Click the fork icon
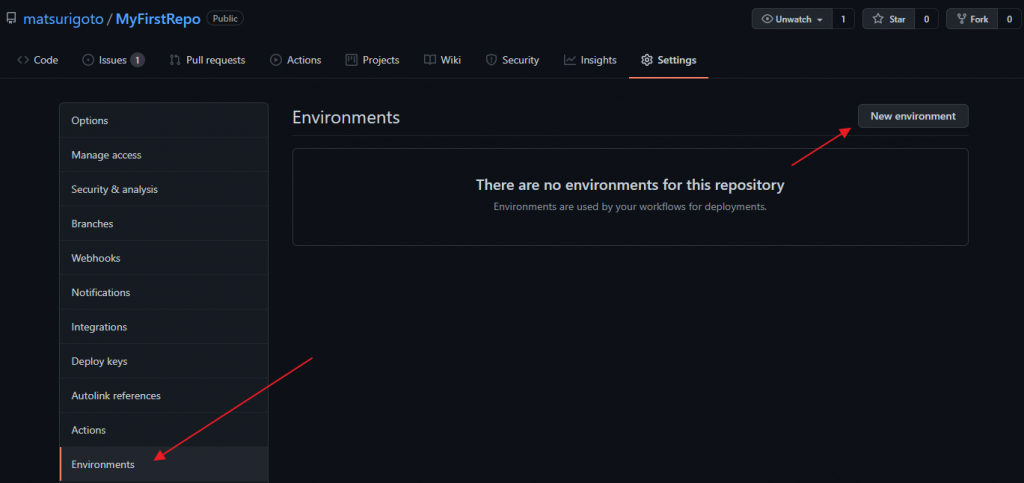The height and width of the screenshot is (483, 1024). click(961, 19)
